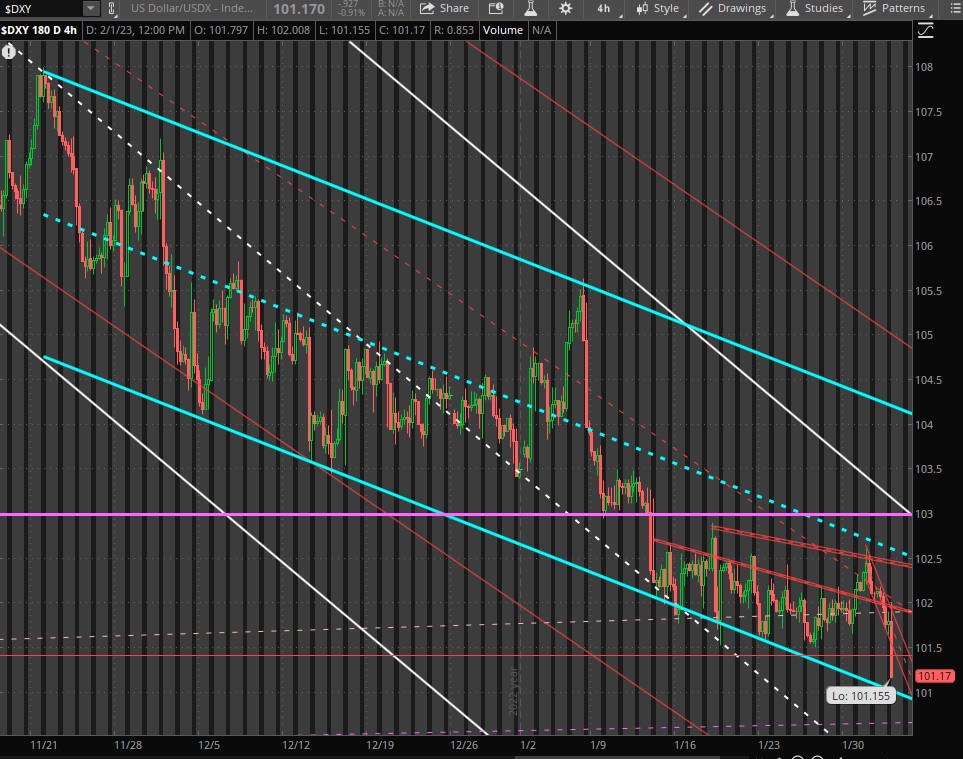This screenshot has width=963, height=759.
Task: Open the quick time frames clock icon
Action: 496,8
